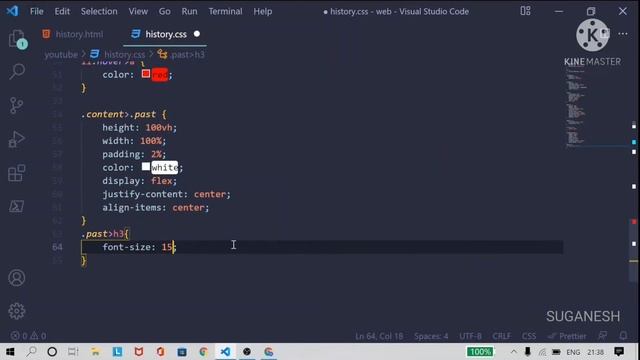This screenshot has width=640, height=360.
Task: Click the .past>h3{ selector line
Action: coord(105,234)
